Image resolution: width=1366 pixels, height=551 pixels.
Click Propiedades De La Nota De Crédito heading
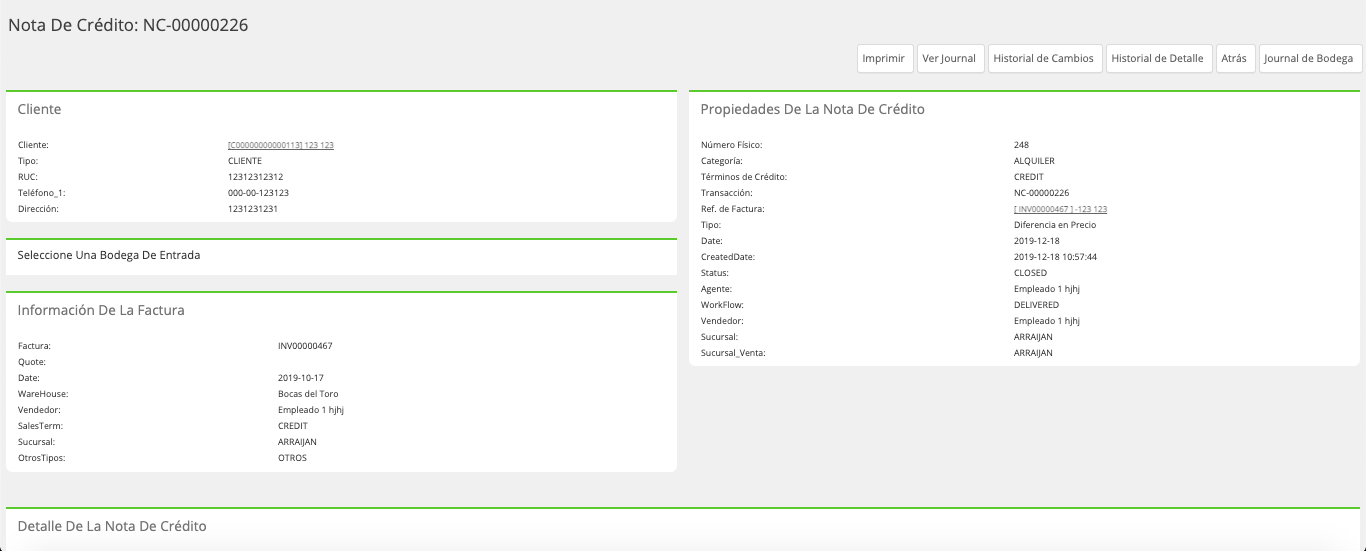point(812,109)
